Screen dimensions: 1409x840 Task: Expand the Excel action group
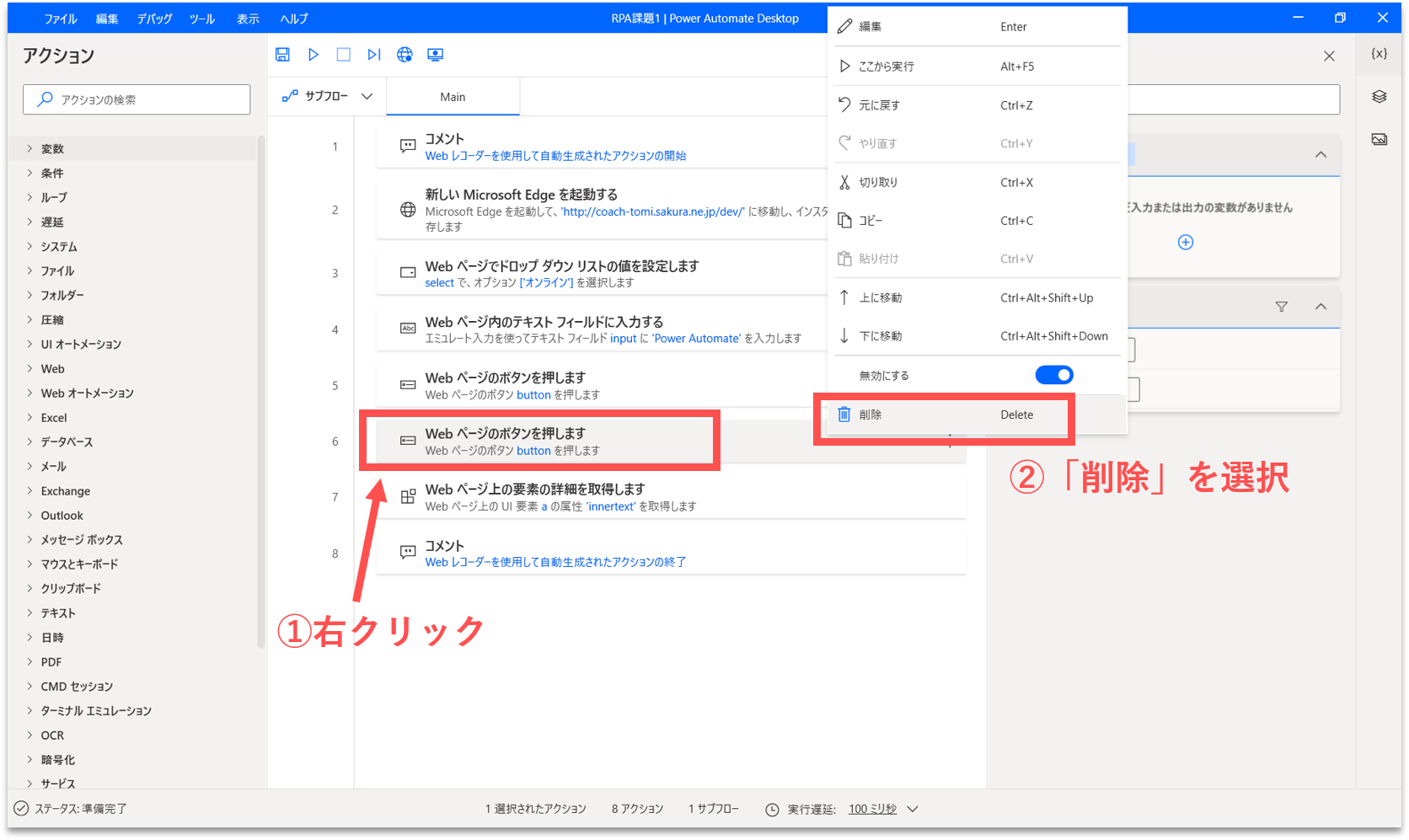tap(54, 418)
